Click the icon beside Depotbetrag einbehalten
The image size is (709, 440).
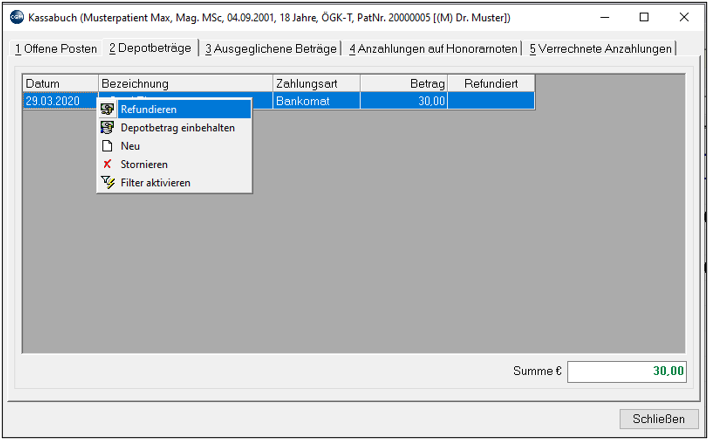pyautogui.click(x=108, y=128)
